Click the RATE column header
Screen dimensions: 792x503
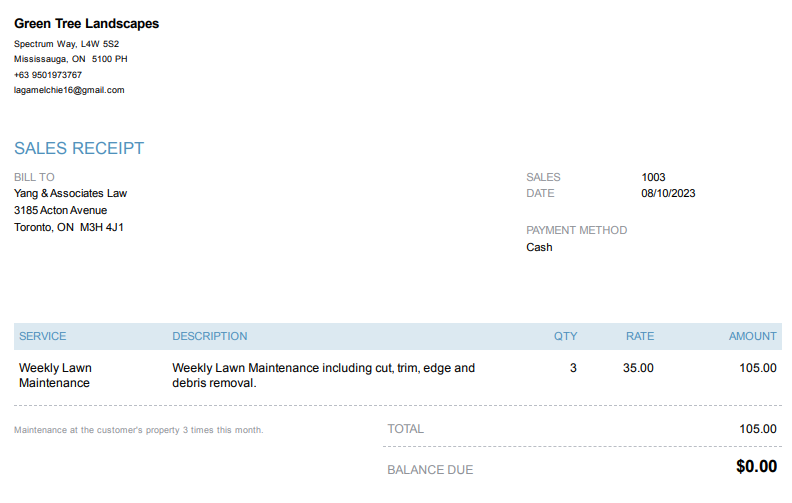click(640, 336)
